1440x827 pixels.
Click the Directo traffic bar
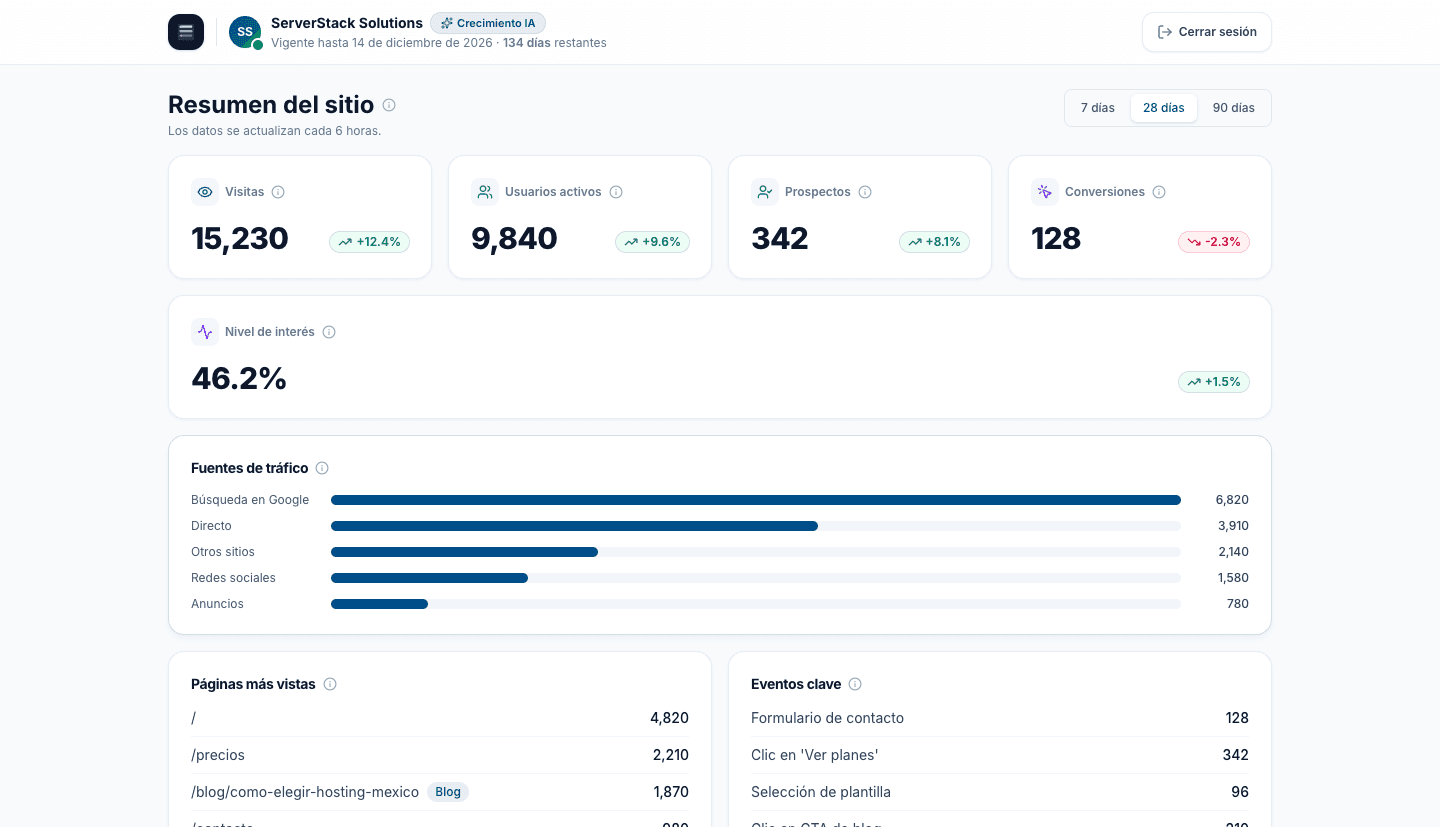756,526
